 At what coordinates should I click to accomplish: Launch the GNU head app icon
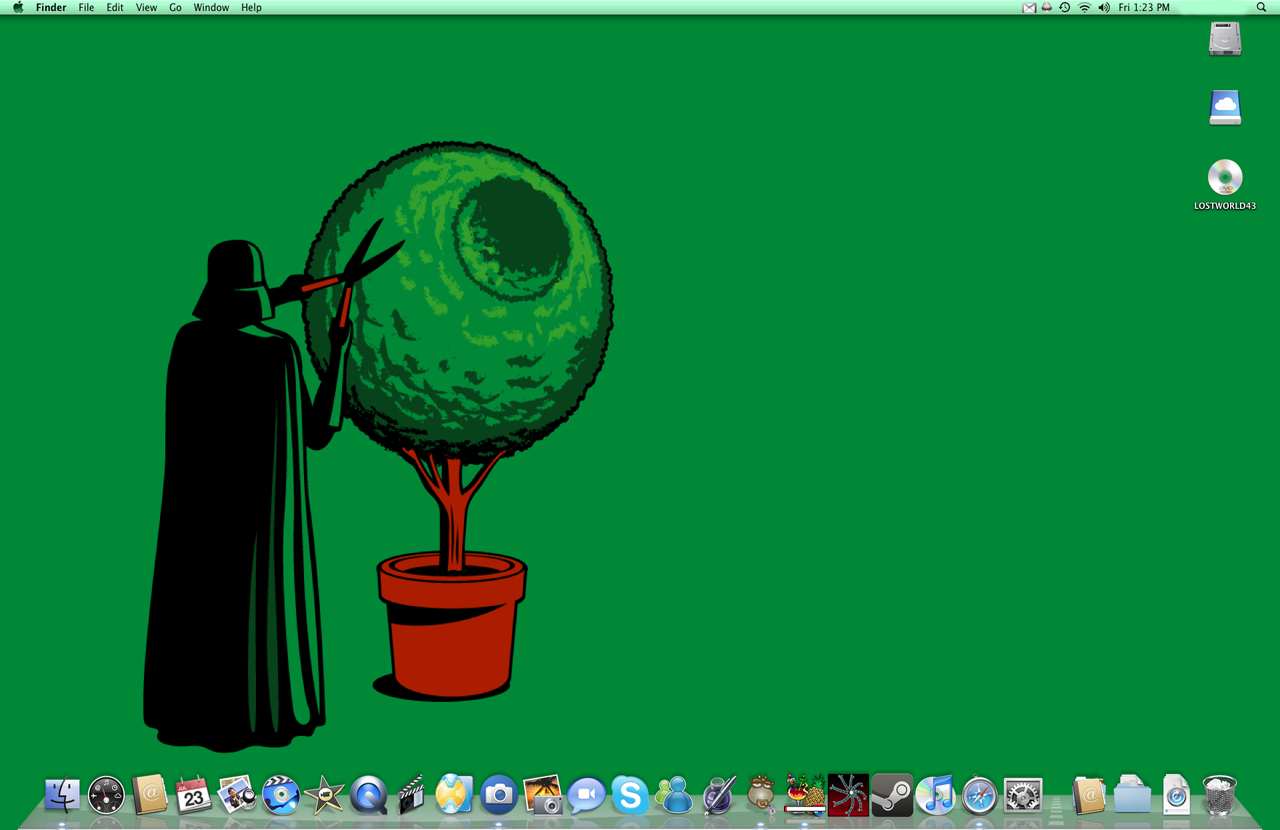point(761,795)
